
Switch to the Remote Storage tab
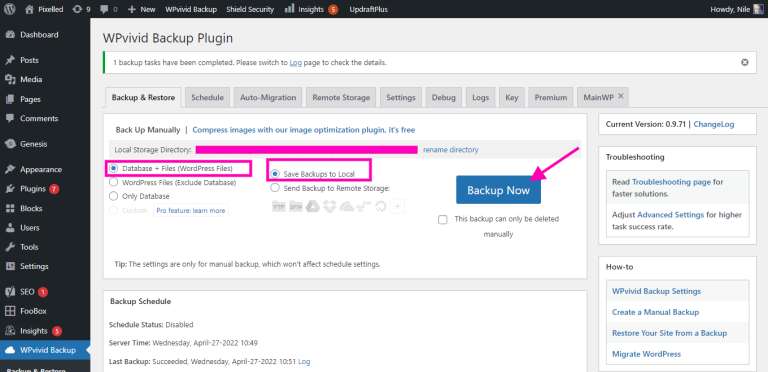click(x=341, y=97)
